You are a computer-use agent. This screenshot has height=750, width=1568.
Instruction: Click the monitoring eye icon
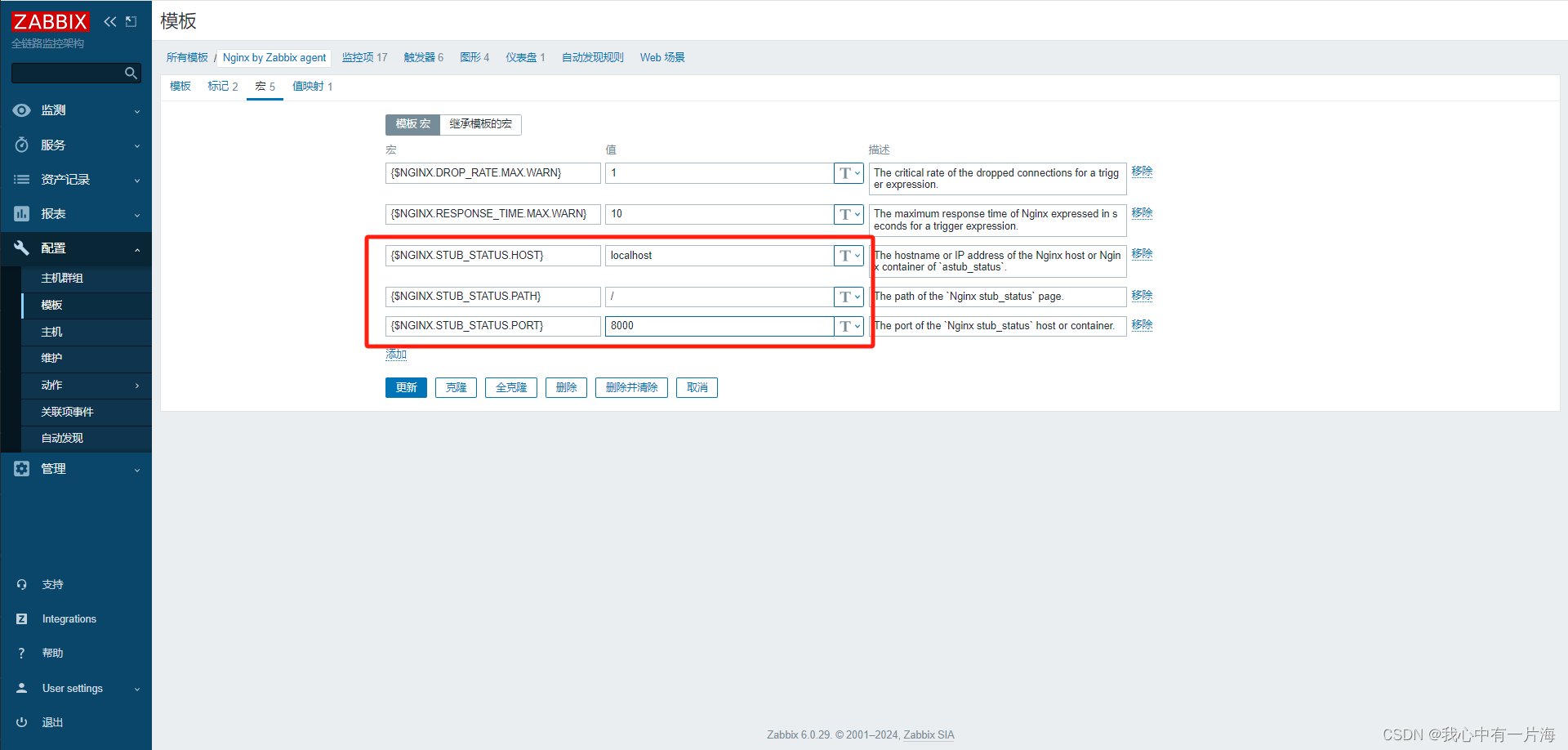[22, 110]
